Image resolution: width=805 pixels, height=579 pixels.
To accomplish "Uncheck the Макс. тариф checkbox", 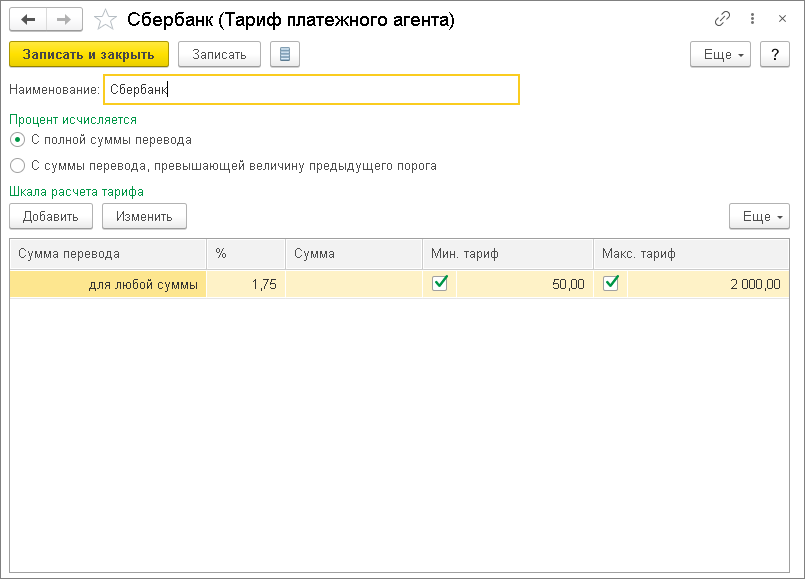I will [x=611, y=284].
